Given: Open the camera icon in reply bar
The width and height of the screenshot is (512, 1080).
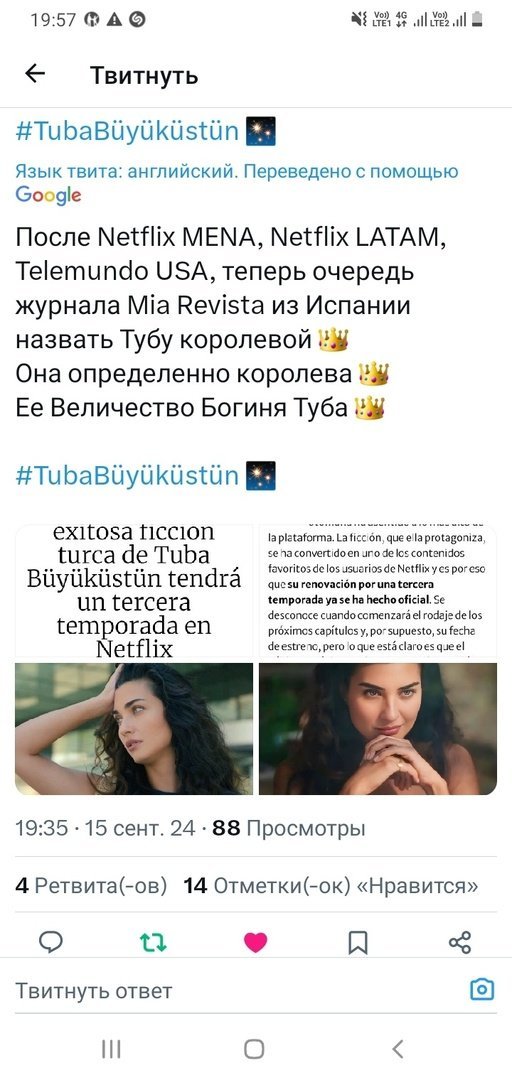Looking at the screenshot, I should 482,990.
